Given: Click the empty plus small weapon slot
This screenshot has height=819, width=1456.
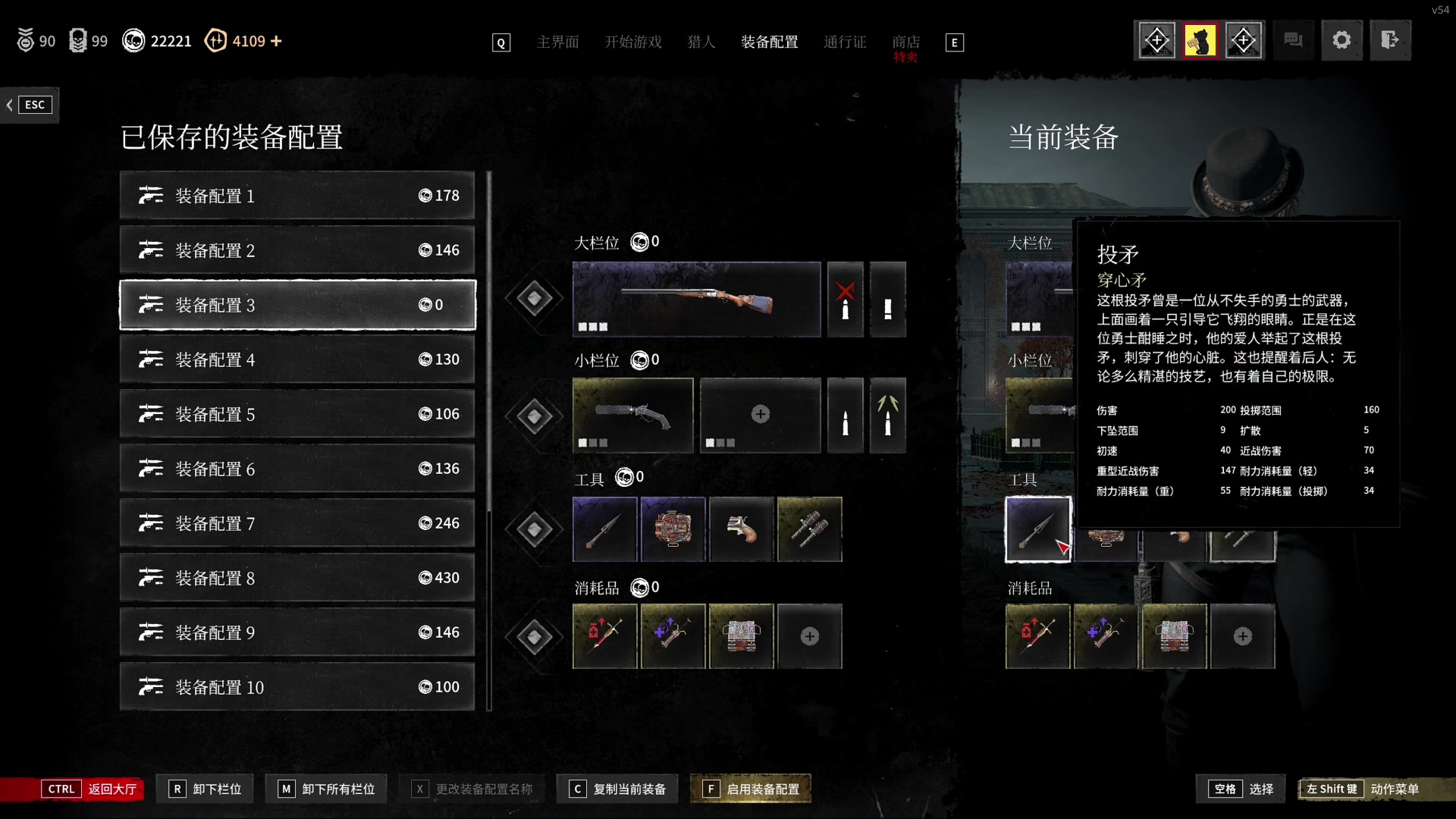Looking at the screenshot, I should (x=760, y=415).
